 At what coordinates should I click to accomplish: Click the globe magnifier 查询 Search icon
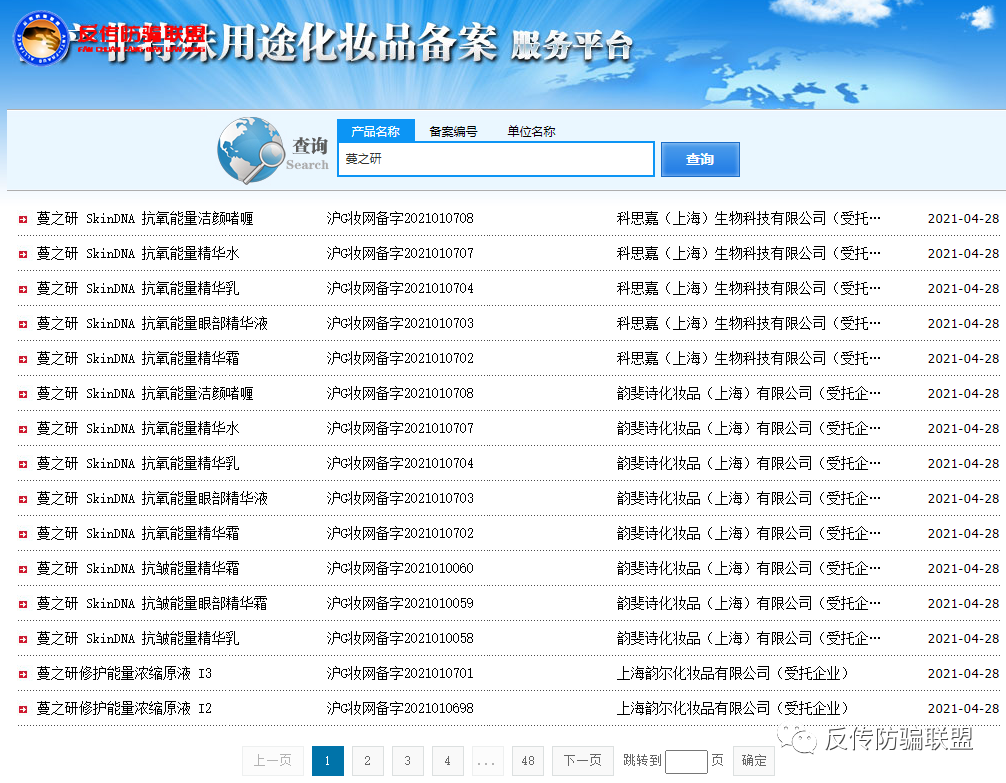click(x=258, y=151)
